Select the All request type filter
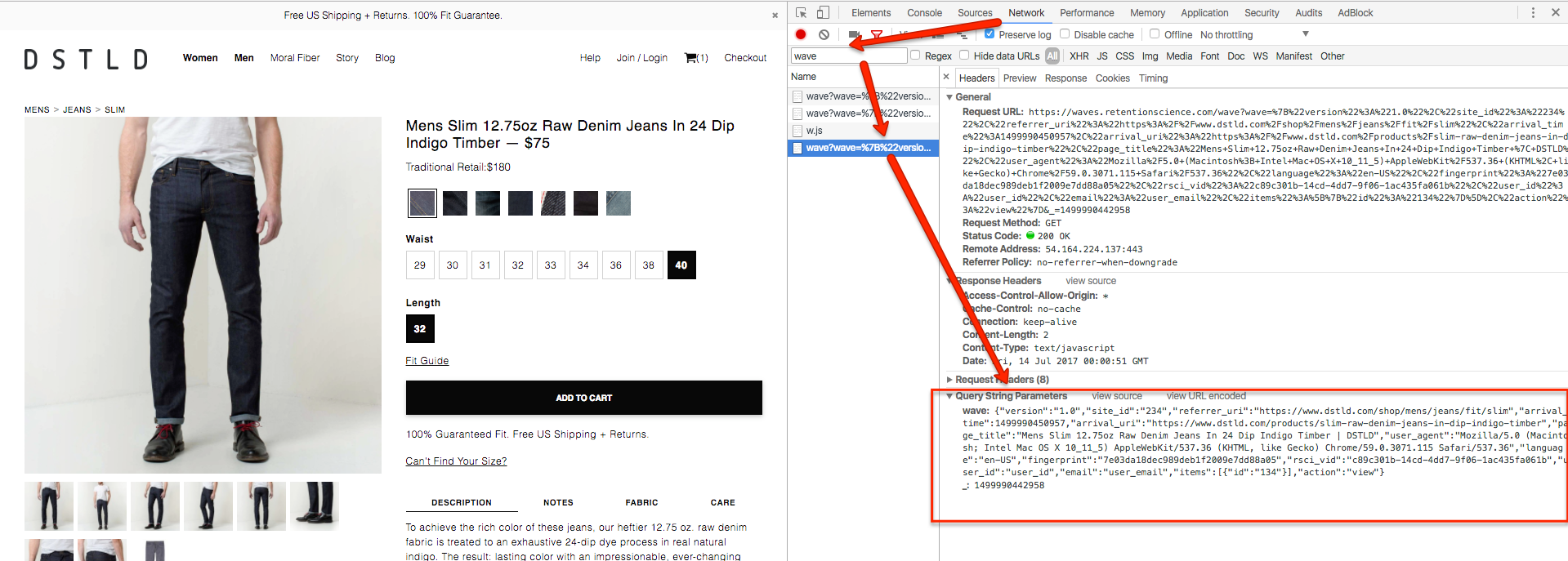 1052,56
